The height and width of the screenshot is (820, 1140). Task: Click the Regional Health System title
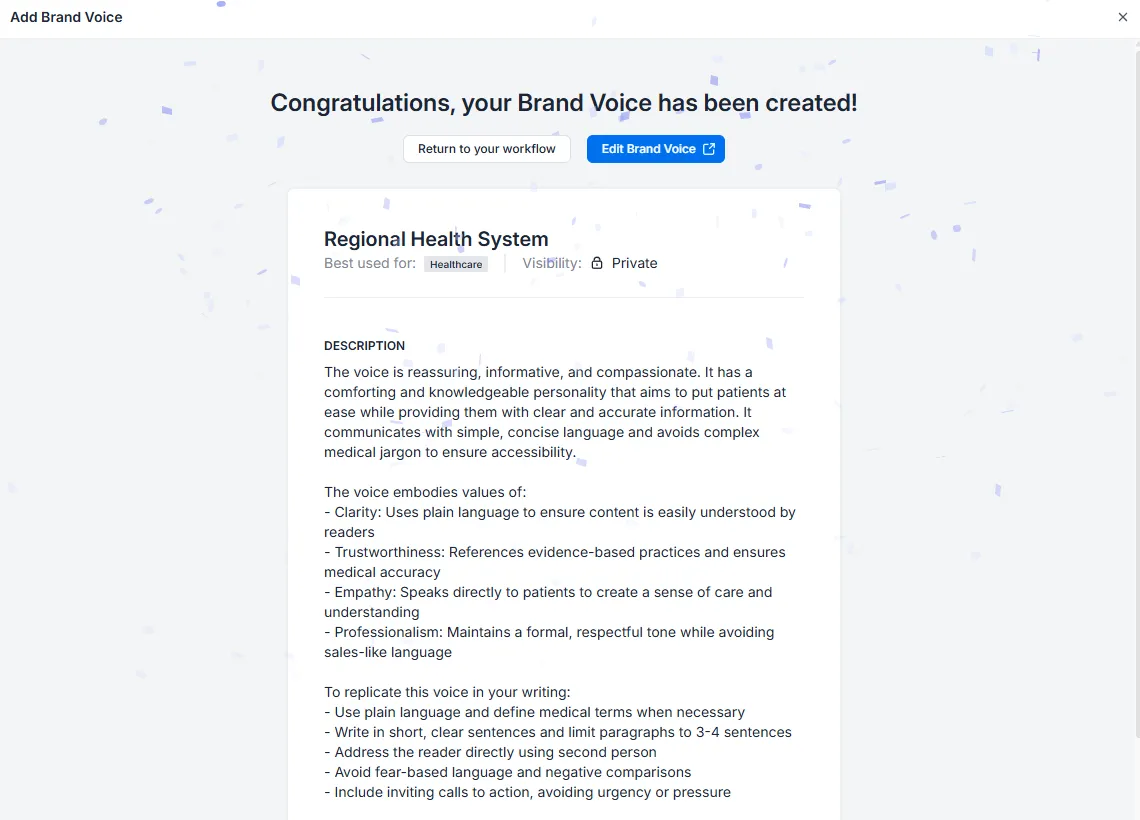(436, 239)
